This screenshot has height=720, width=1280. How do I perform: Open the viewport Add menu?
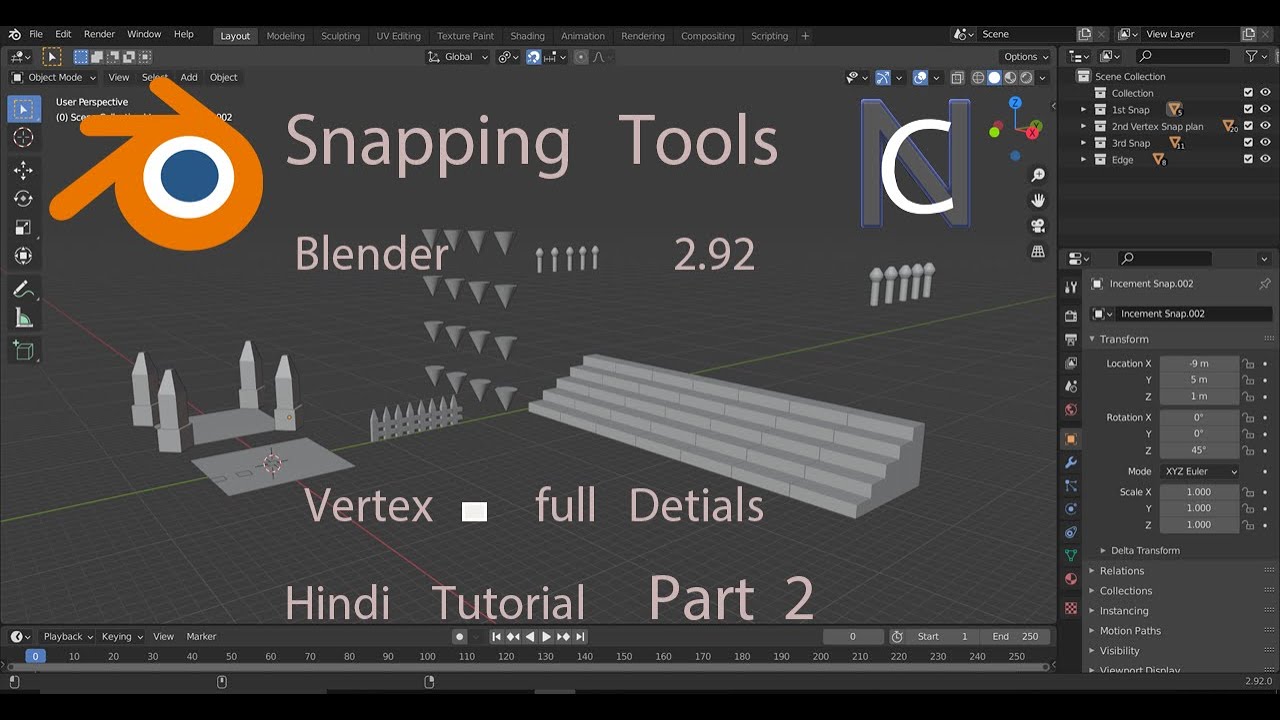pos(189,77)
